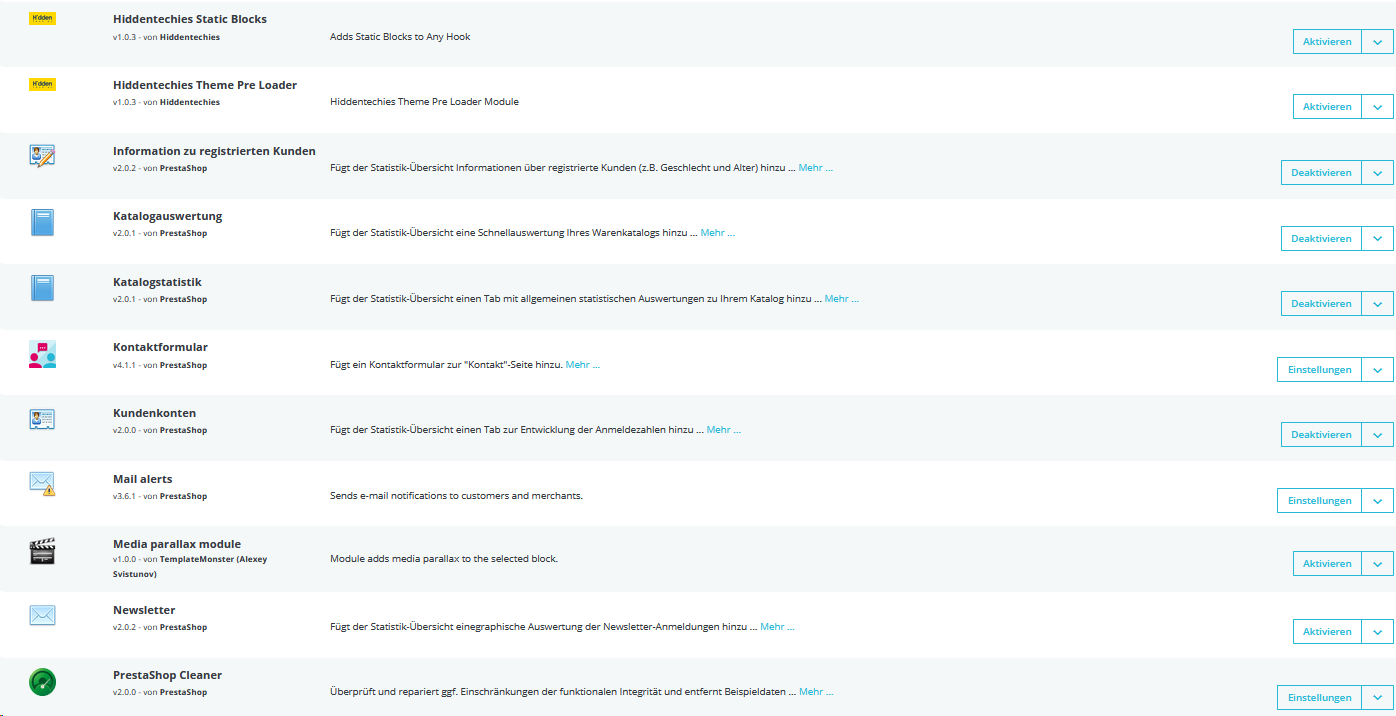This screenshot has height=716, width=1396.
Task: Expand action dropdown for Katalogstatistik
Action: [x=1377, y=304]
